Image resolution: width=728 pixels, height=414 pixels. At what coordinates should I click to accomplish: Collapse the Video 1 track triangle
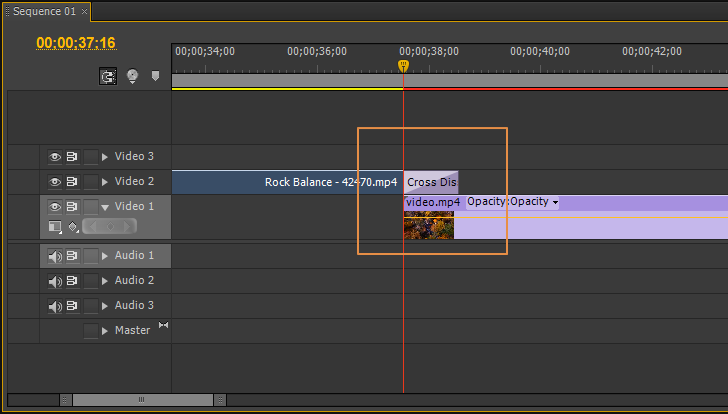tap(105, 207)
